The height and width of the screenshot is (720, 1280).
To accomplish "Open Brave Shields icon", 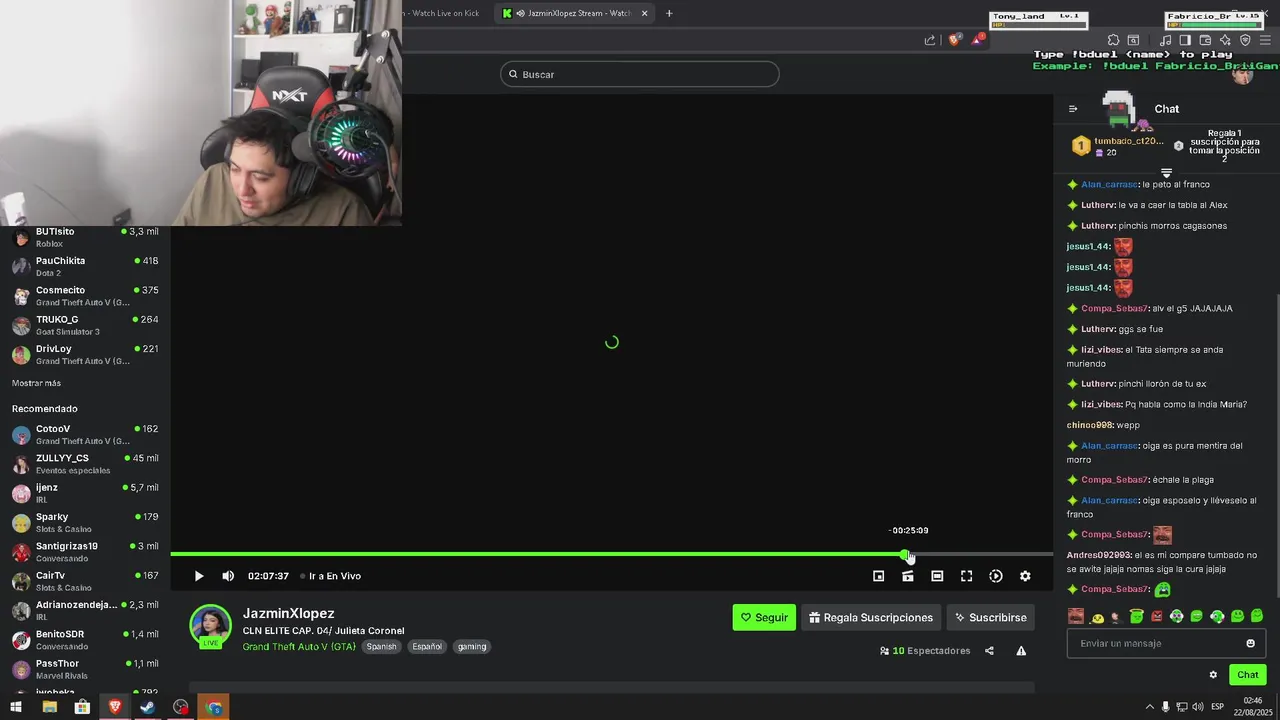I will [954, 40].
